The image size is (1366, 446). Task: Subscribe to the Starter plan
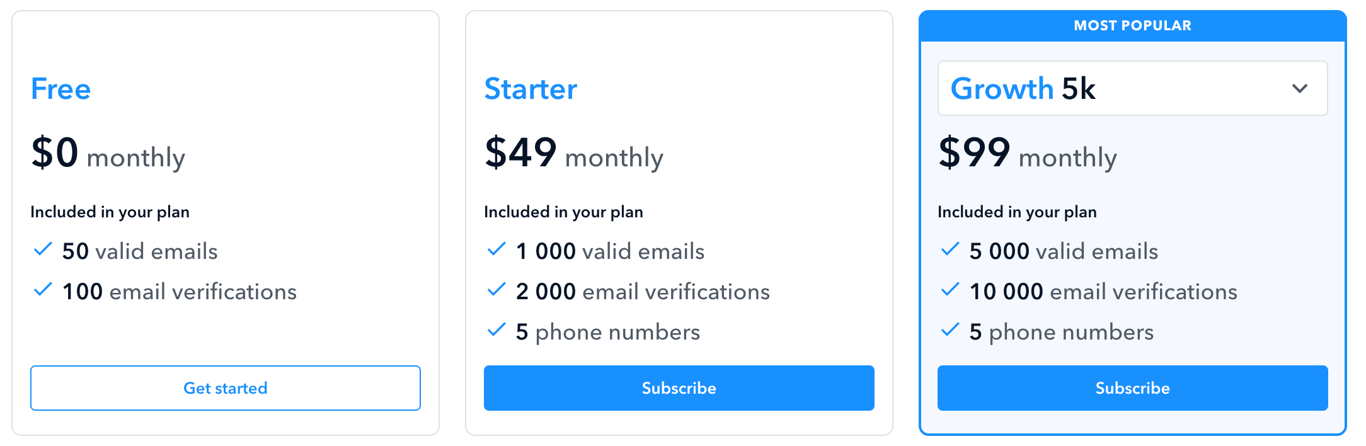click(679, 388)
